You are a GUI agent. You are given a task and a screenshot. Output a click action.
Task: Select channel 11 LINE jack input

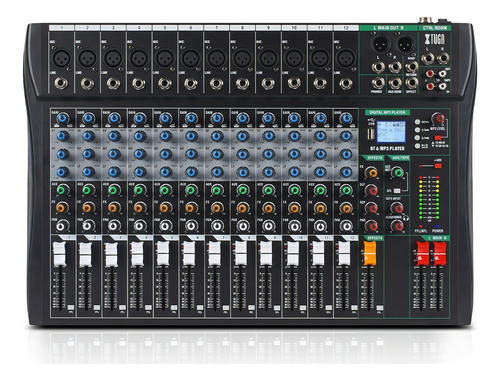pos(320,83)
